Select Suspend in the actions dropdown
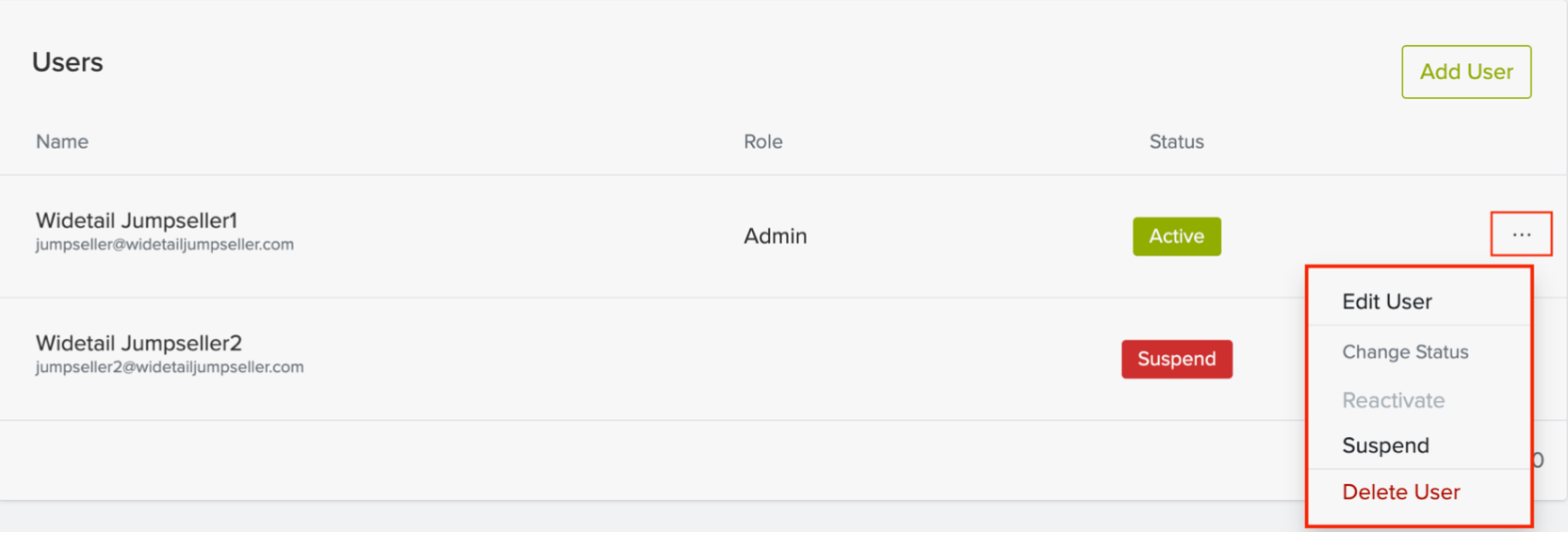Viewport: 1568px width, 533px height. tap(1385, 445)
